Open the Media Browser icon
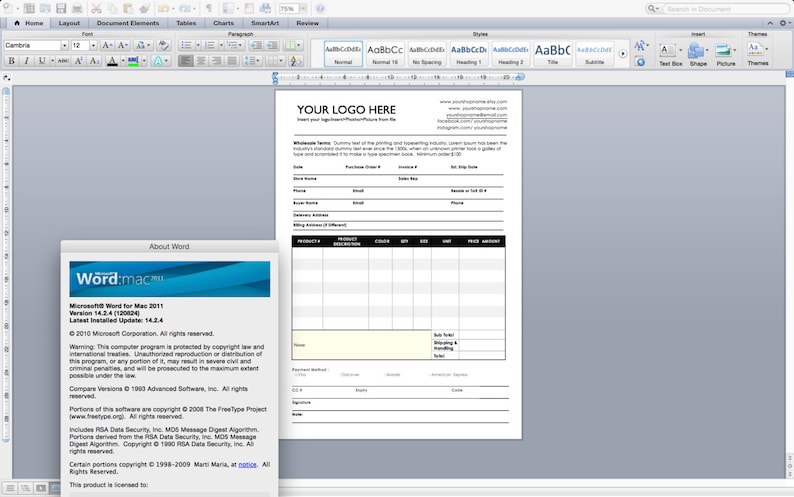The image size is (794, 497). [x=265, y=8]
